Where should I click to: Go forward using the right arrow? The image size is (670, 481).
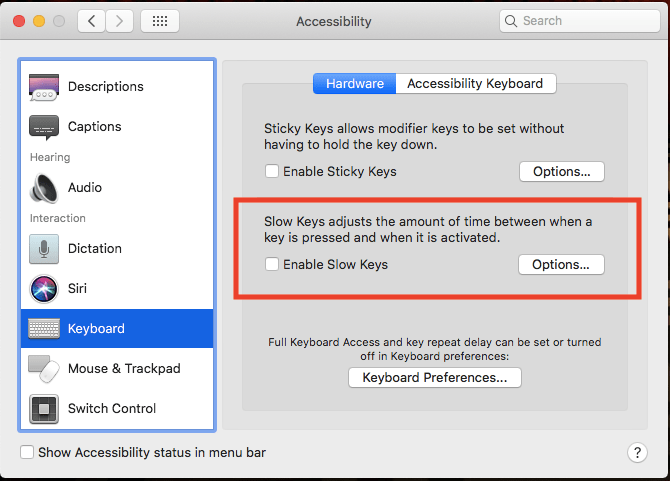tap(120, 21)
